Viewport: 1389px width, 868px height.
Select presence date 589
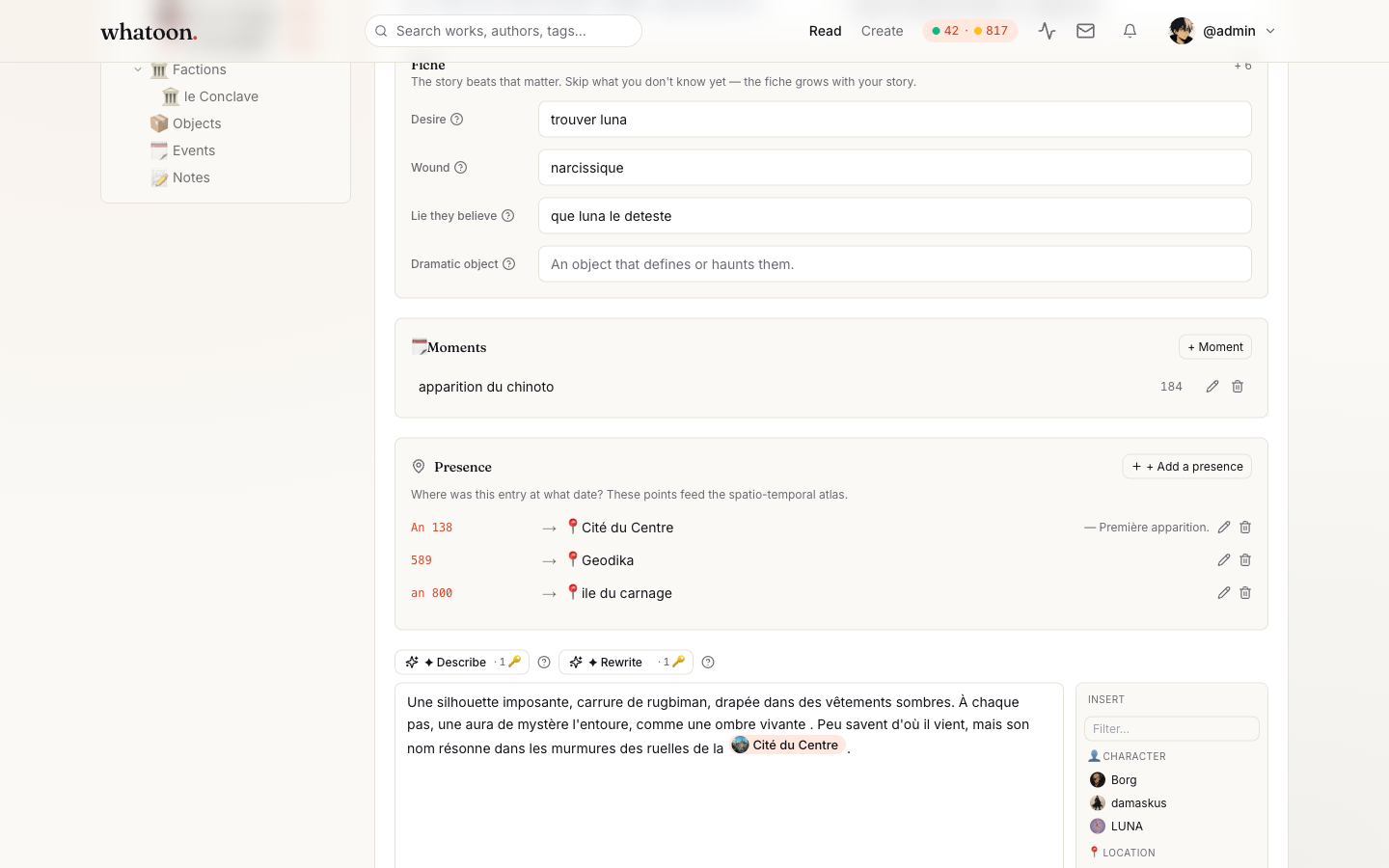422,560
